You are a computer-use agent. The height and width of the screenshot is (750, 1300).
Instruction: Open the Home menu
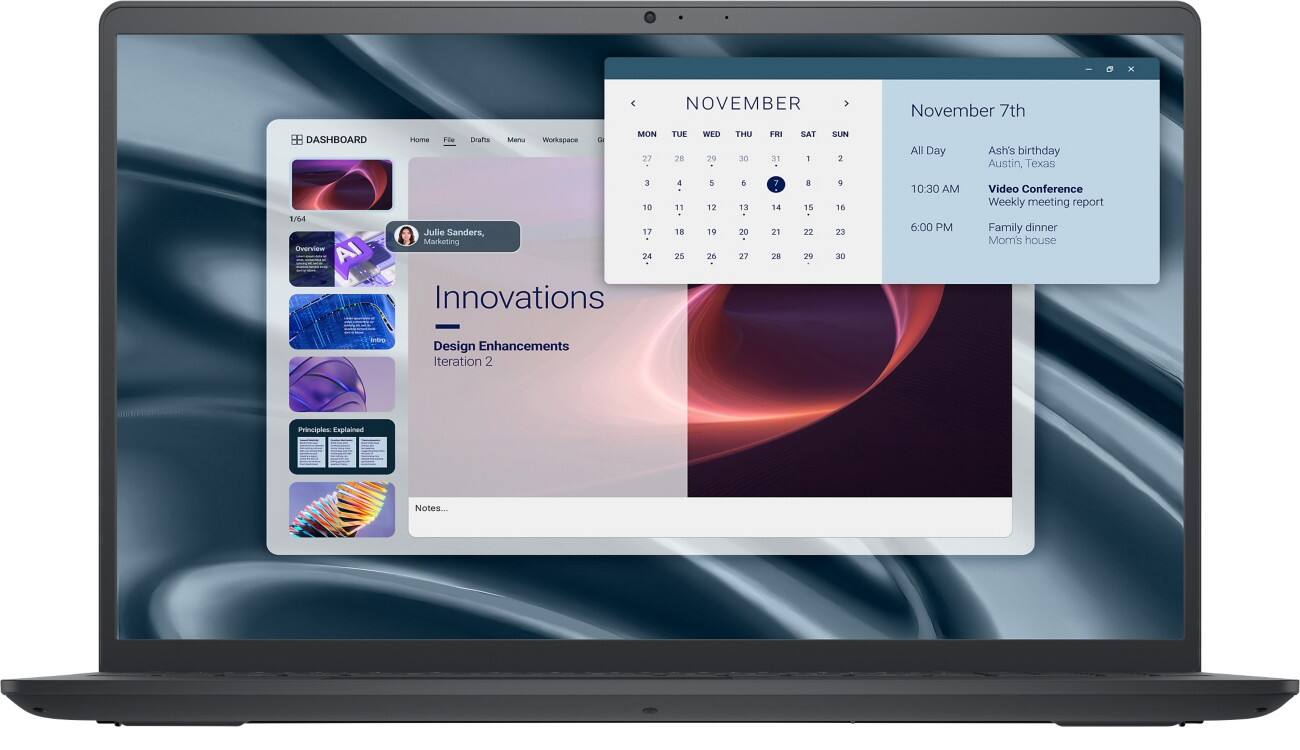tap(419, 140)
